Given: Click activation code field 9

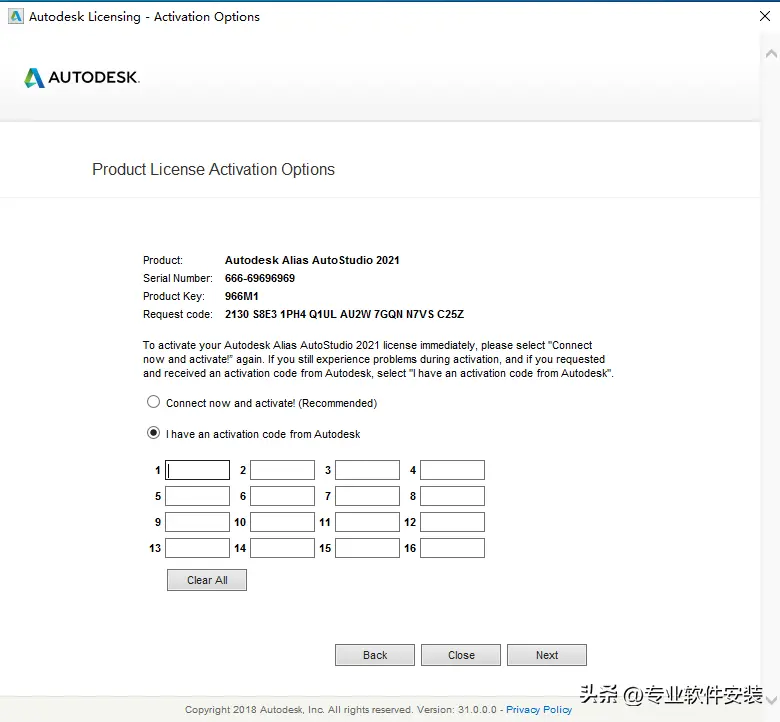Looking at the screenshot, I should (x=197, y=522).
